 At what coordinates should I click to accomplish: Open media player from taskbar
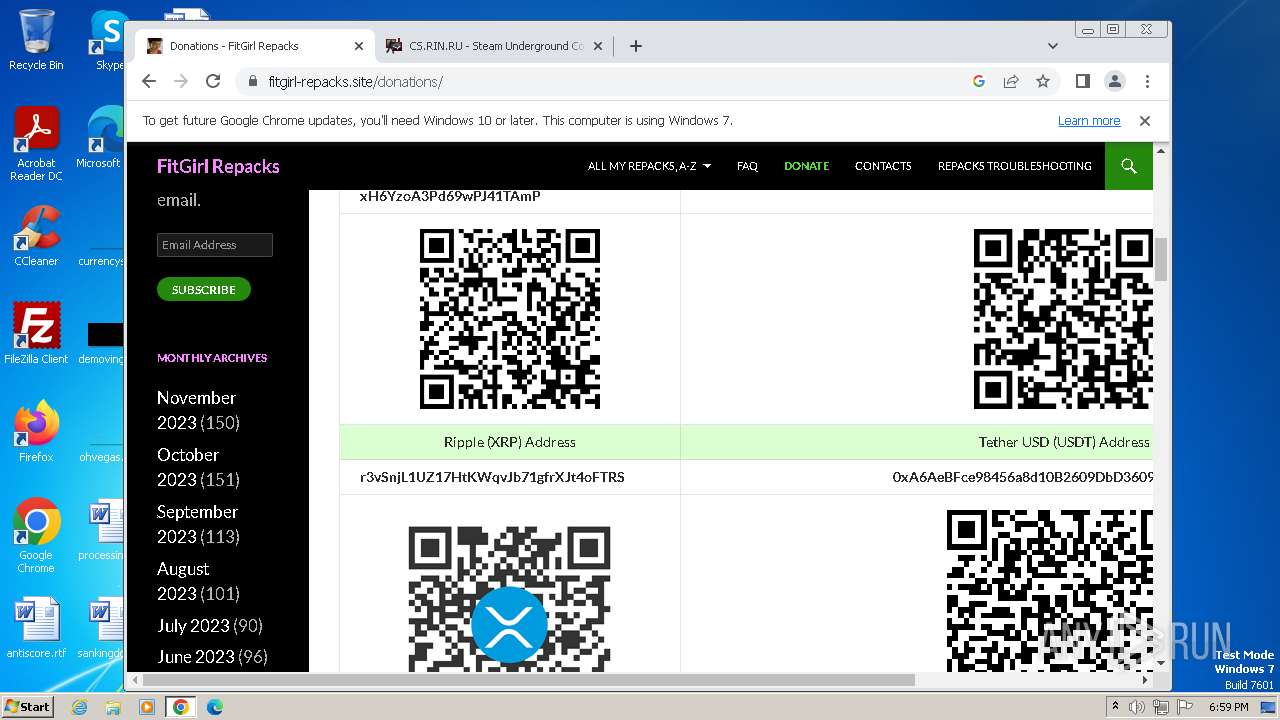pos(147,707)
